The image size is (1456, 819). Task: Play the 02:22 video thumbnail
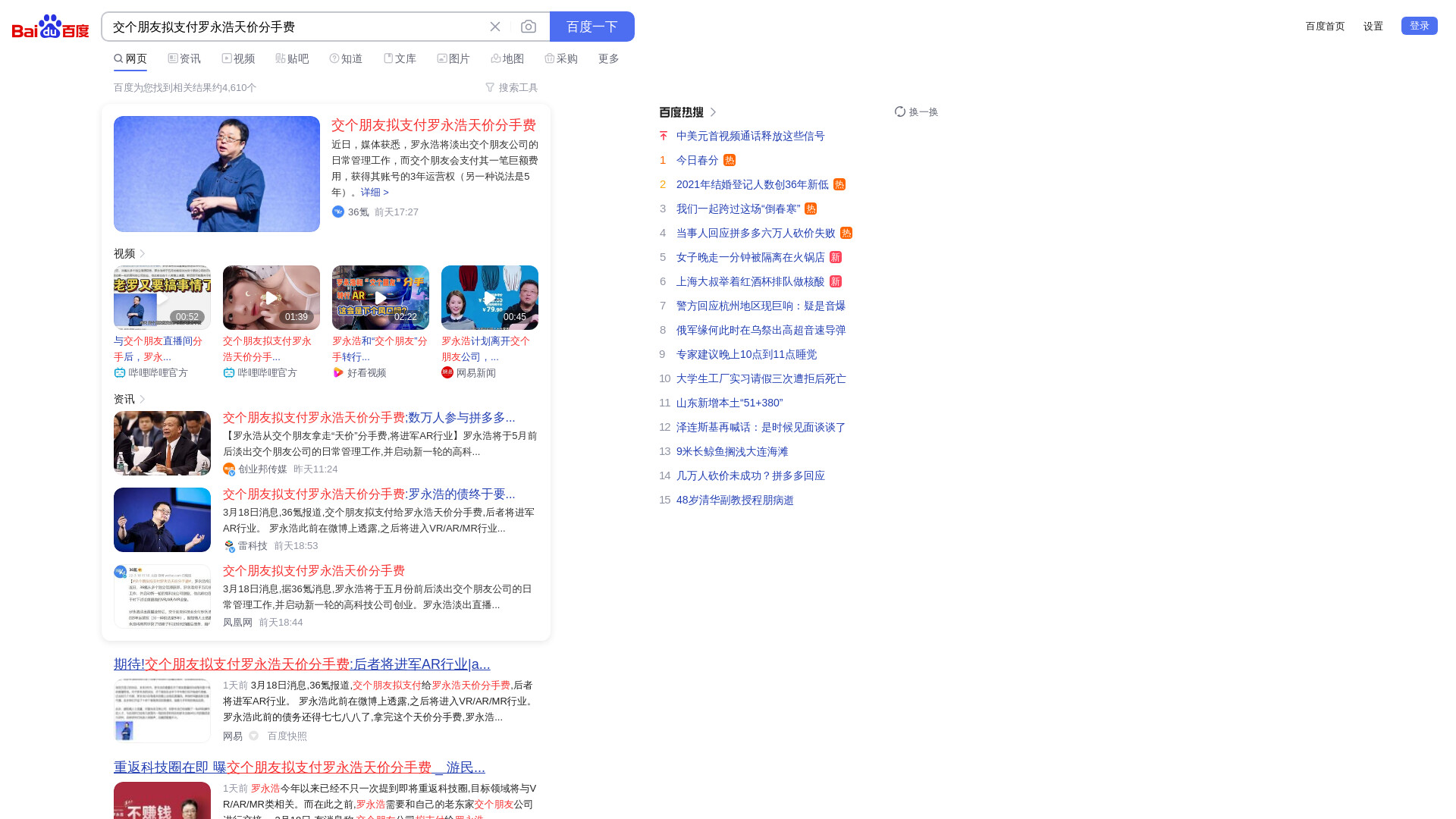381,297
